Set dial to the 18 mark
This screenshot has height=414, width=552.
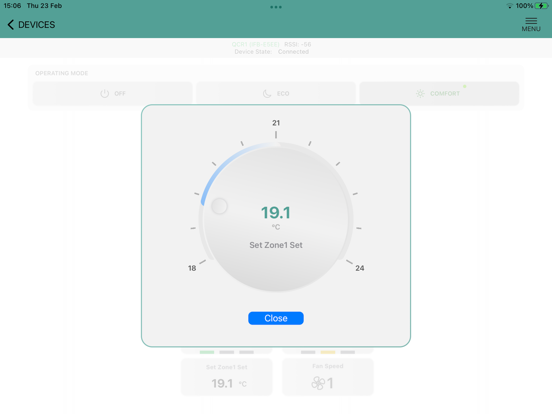[192, 268]
